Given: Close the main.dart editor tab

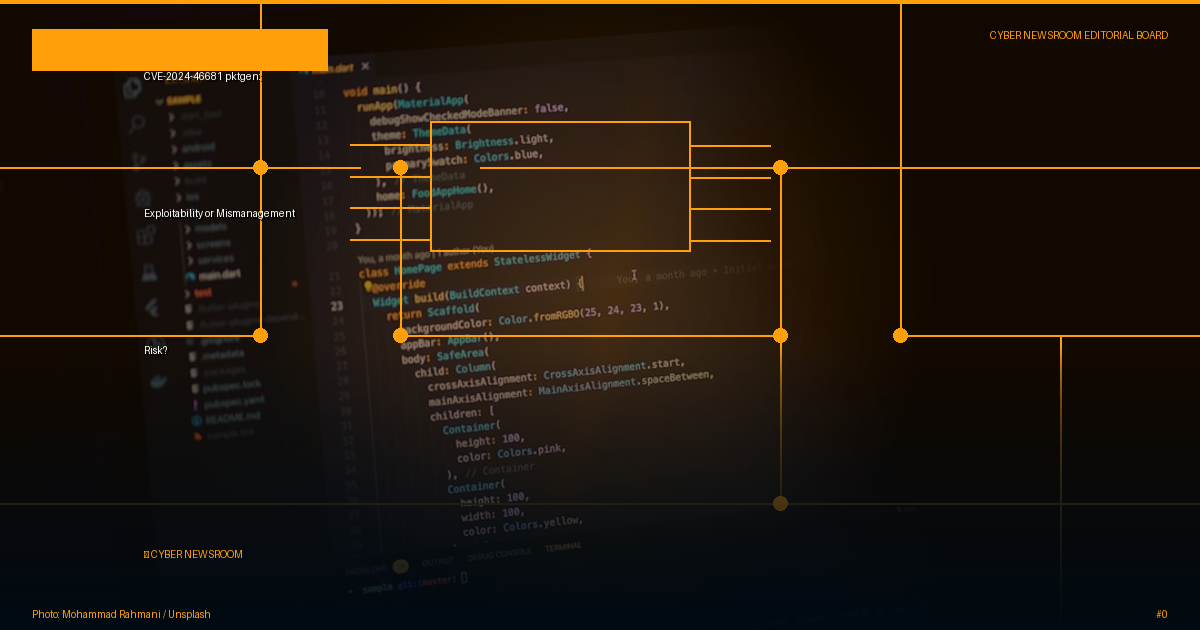Looking at the screenshot, I should (x=365, y=66).
